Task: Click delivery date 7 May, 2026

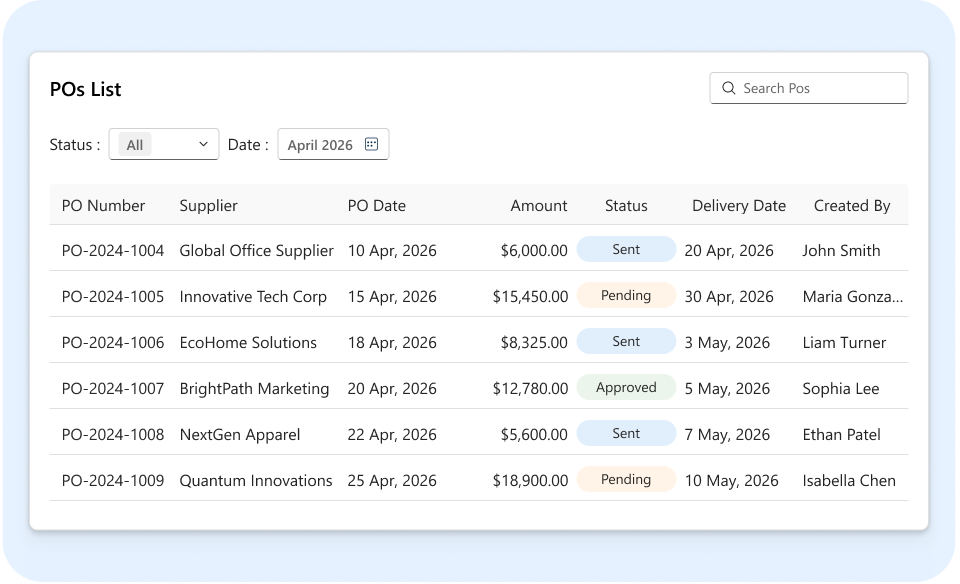Action: point(727,434)
